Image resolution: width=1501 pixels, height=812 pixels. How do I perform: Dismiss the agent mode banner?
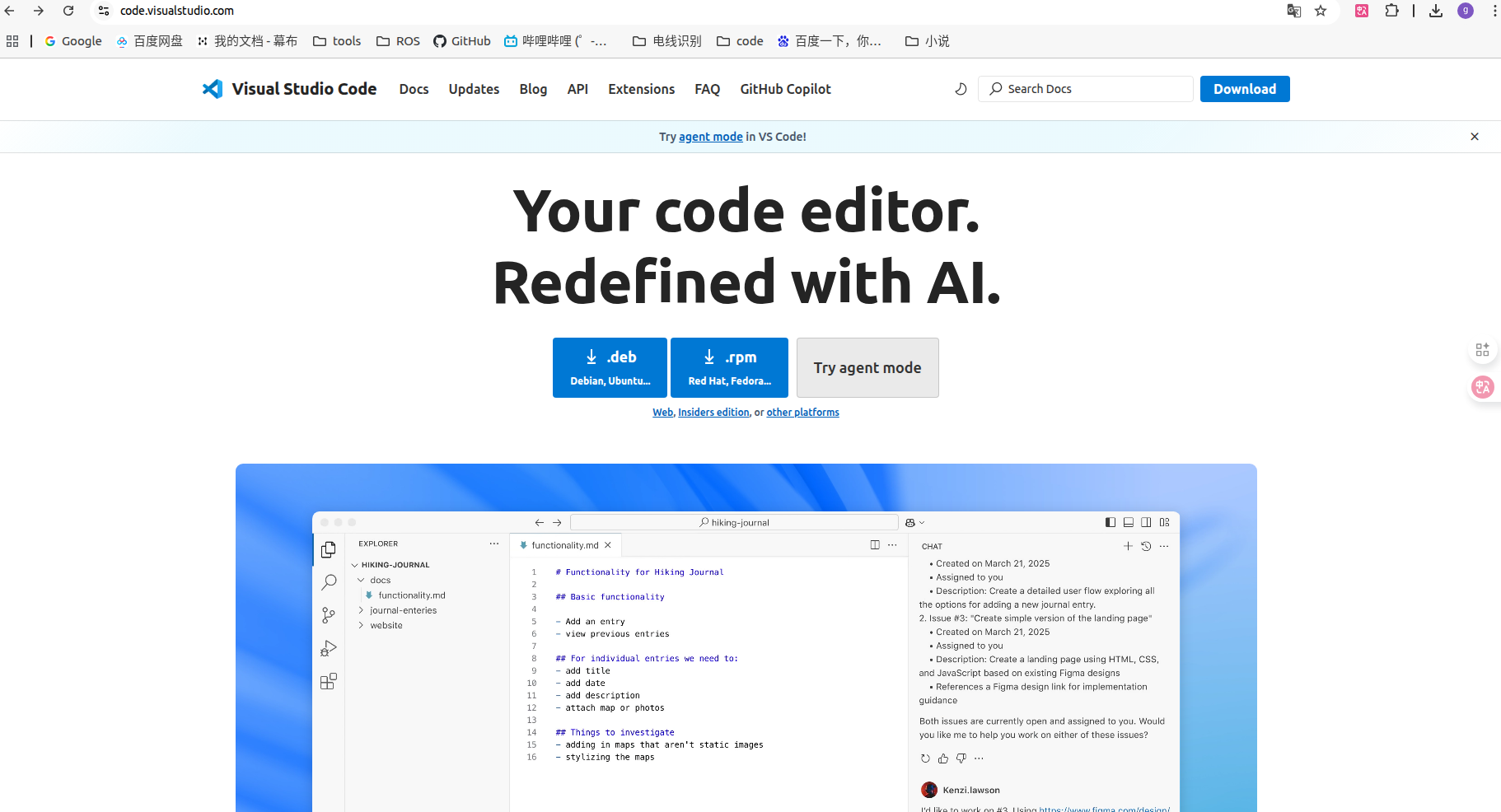(1475, 137)
